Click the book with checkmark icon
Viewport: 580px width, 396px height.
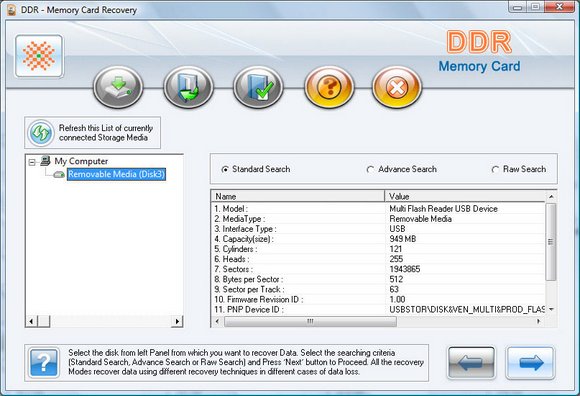click(x=258, y=87)
